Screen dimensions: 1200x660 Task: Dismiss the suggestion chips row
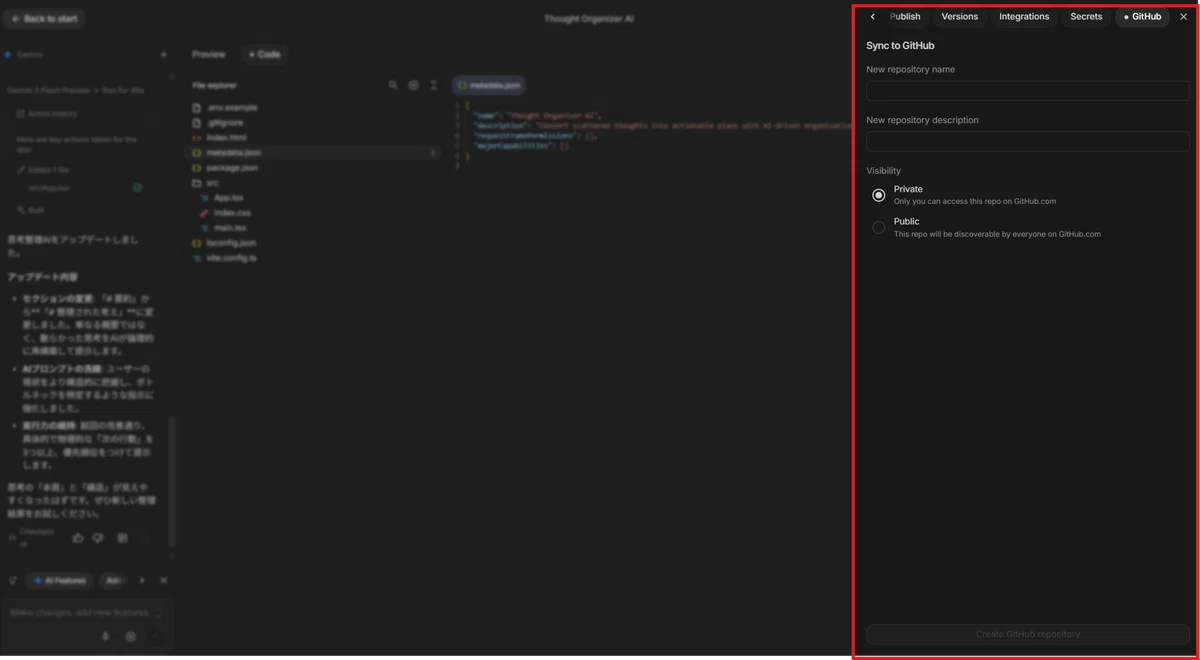(164, 580)
